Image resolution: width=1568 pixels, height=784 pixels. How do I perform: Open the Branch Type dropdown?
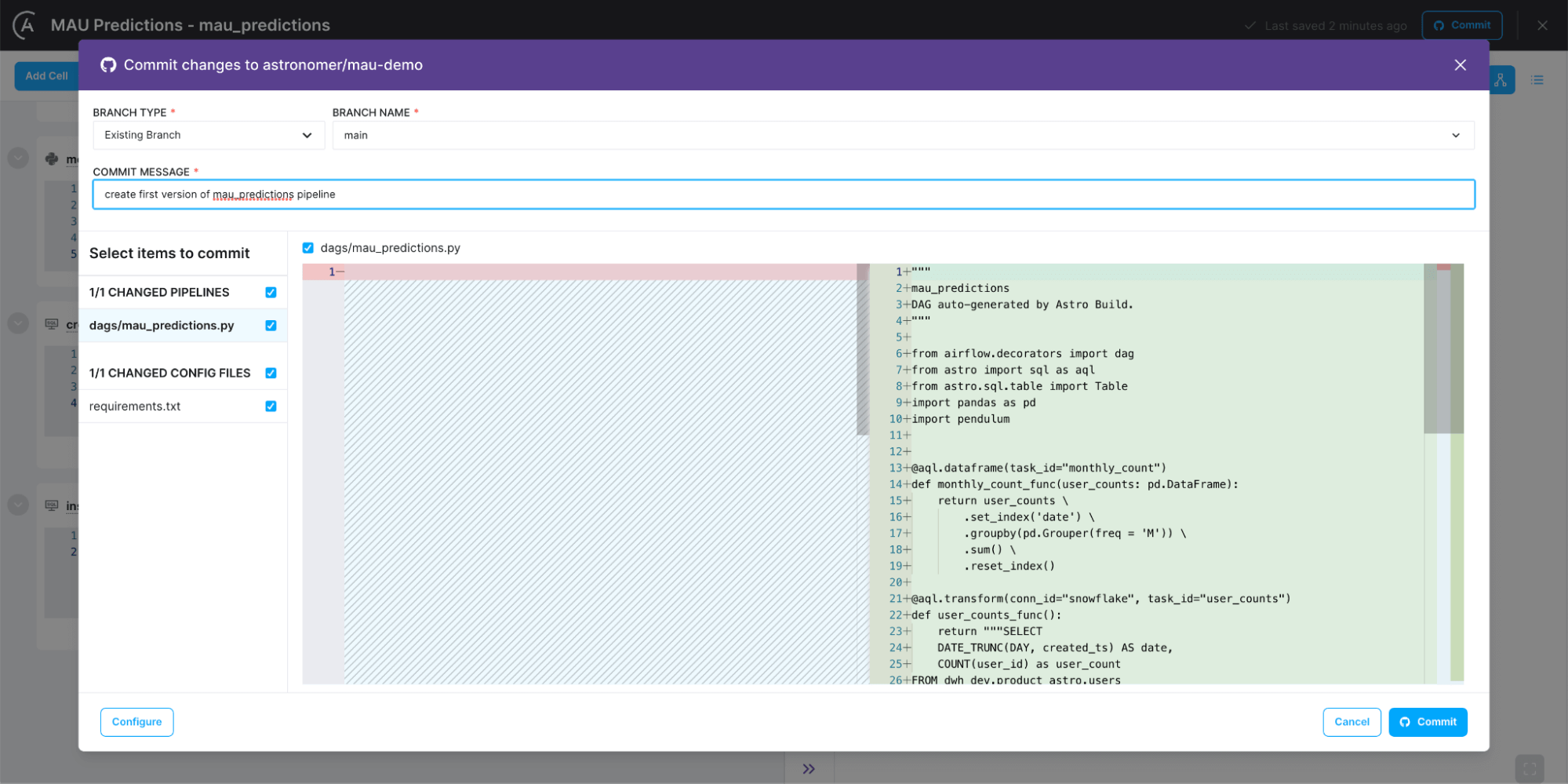(208, 135)
